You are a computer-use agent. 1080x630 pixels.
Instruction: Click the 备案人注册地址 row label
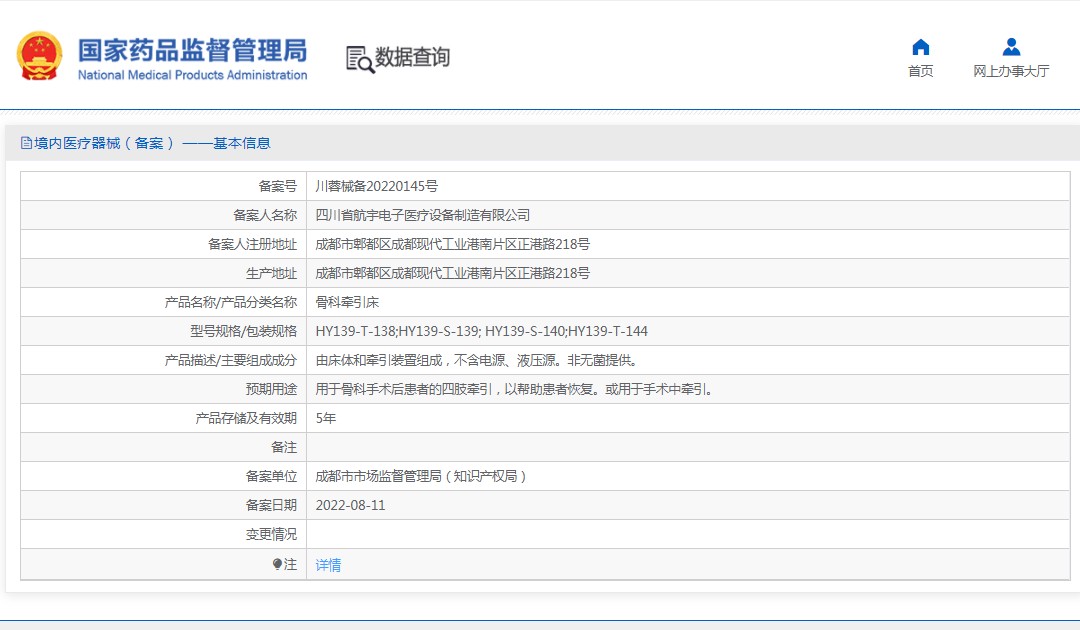click(x=252, y=244)
